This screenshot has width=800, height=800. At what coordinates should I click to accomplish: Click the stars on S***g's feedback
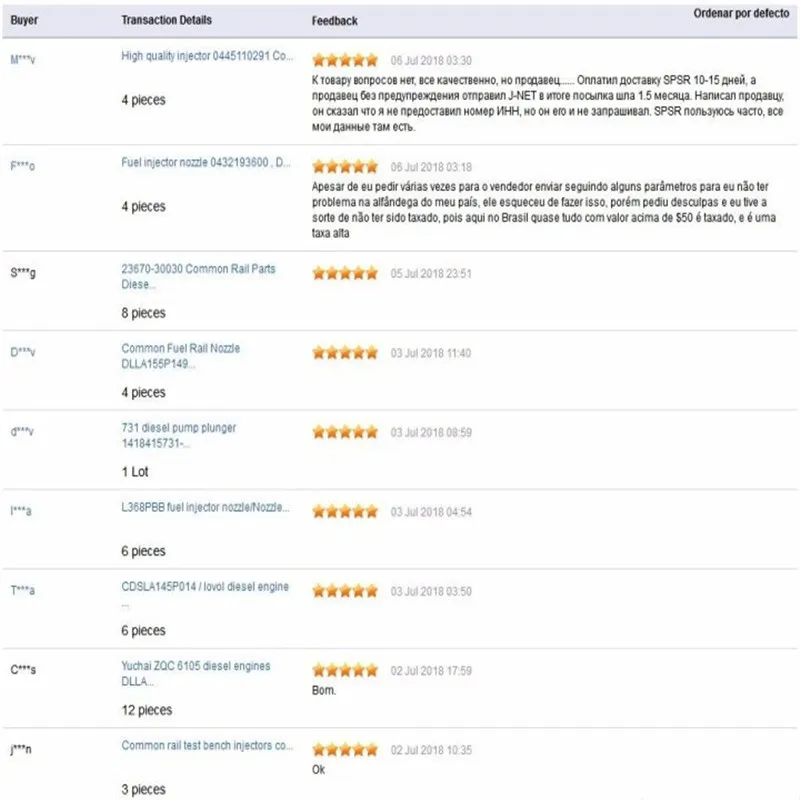click(x=345, y=272)
